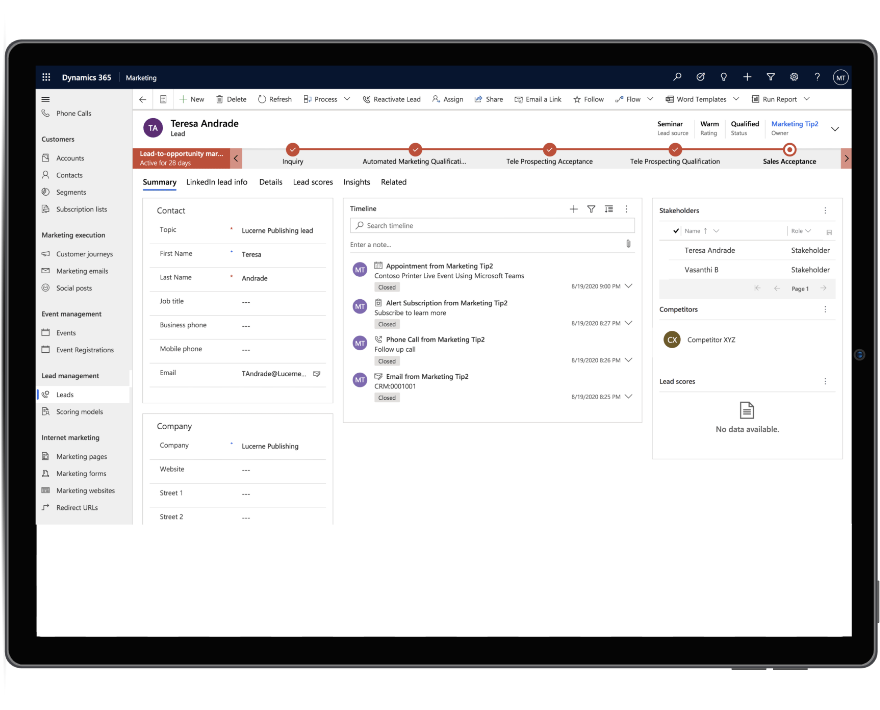Click the Competitor XYZ avatar icon

[672, 340]
